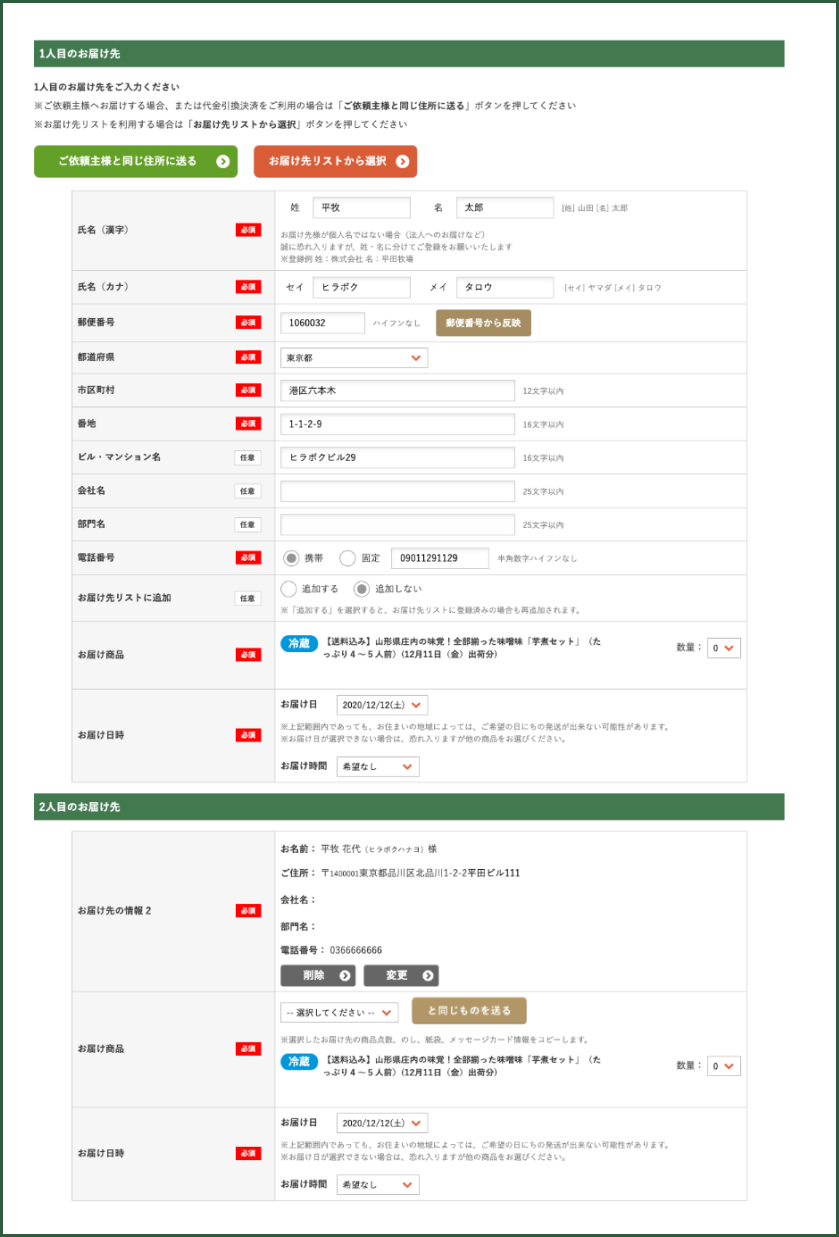839x1237 pixels.
Task: Click arrow icon on 削除 button
Action: (345, 976)
